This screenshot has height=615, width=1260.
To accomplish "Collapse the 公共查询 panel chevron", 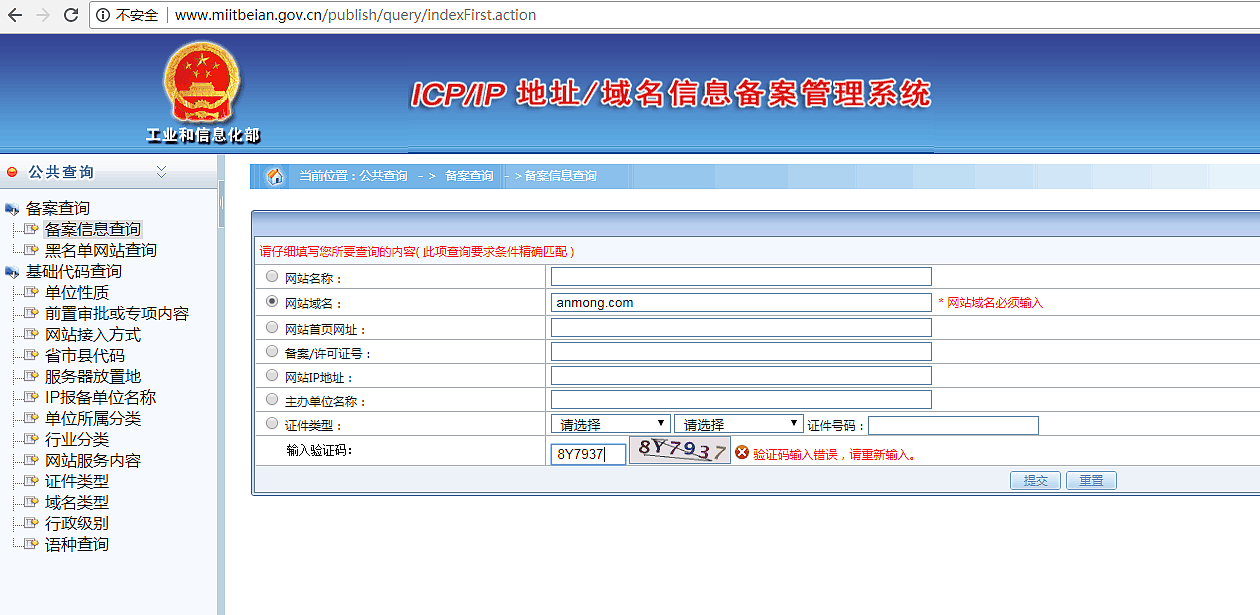I will (x=161, y=171).
